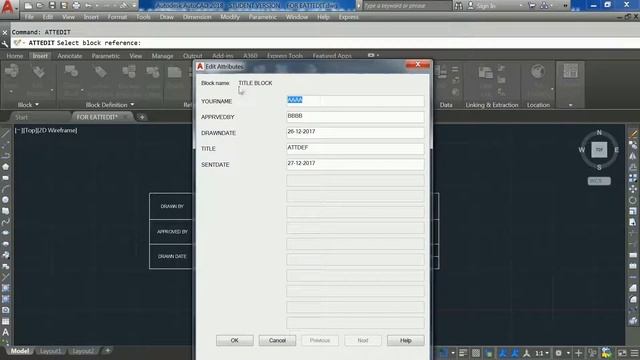Open the Modify menu in menu bar

(x=230, y=17)
